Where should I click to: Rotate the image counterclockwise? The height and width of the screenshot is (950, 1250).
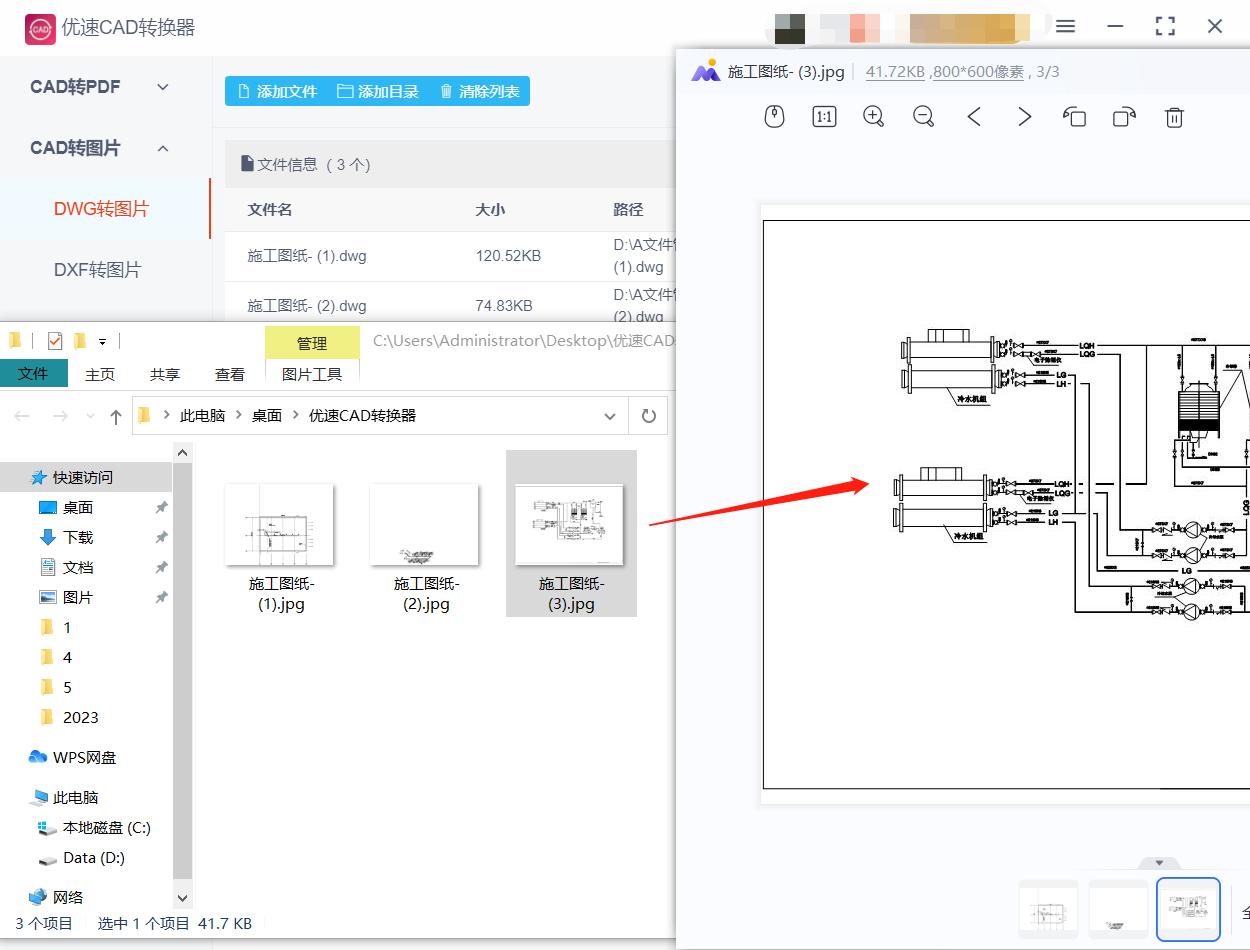[1074, 117]
